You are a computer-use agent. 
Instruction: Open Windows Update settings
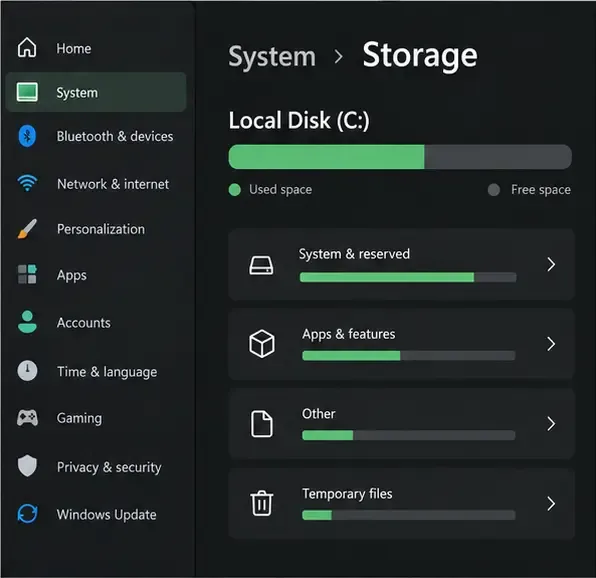tap(96, 514)
